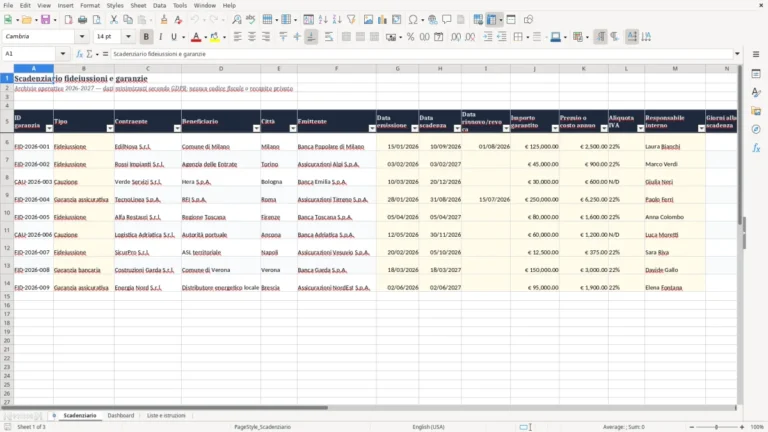This screenshot has height=432, width=768.
Task: Open sidebar Navigator panel
Action: (756, 129)
